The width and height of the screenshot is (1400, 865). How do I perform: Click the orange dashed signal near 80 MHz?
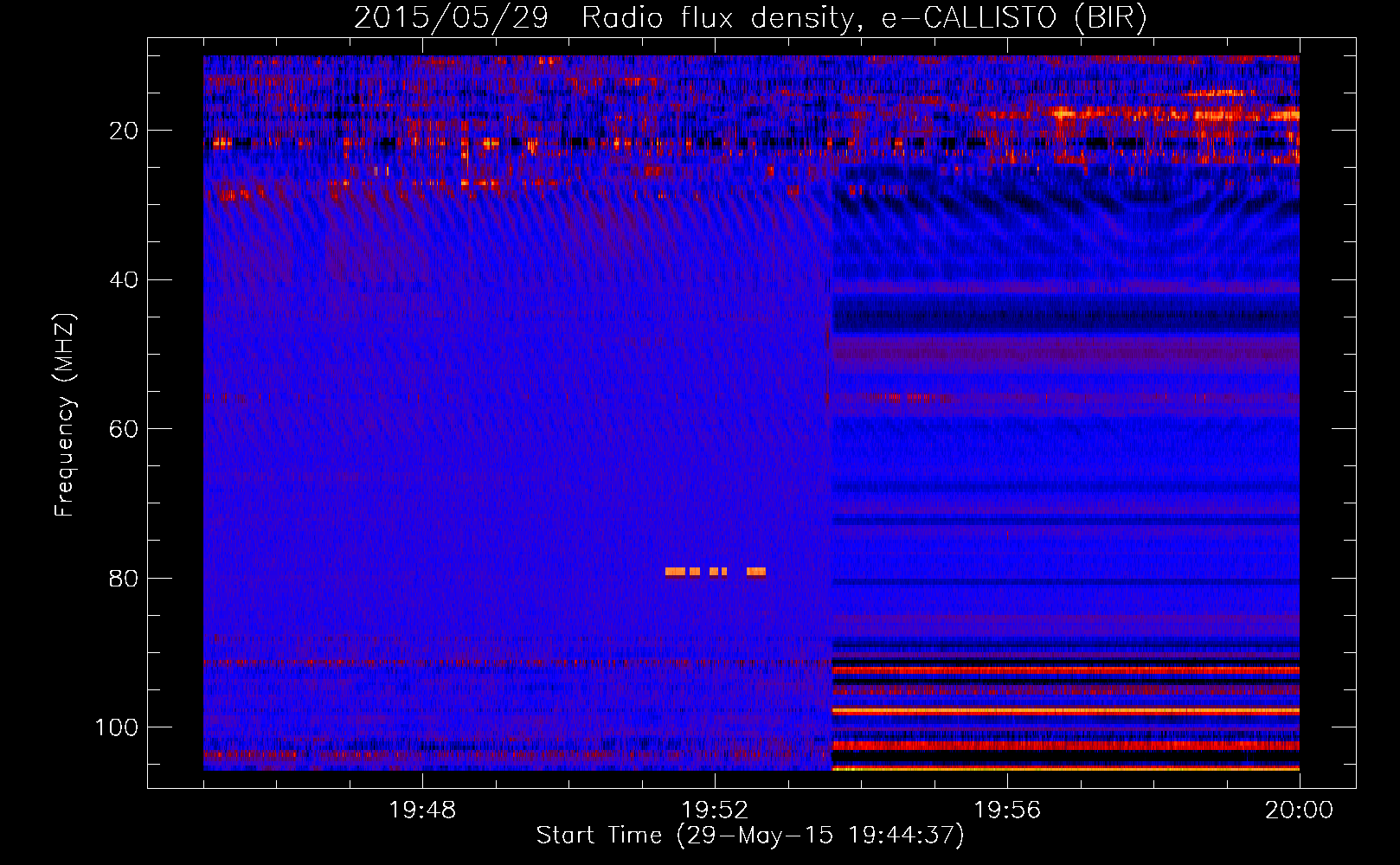click(x=716, y=572)
